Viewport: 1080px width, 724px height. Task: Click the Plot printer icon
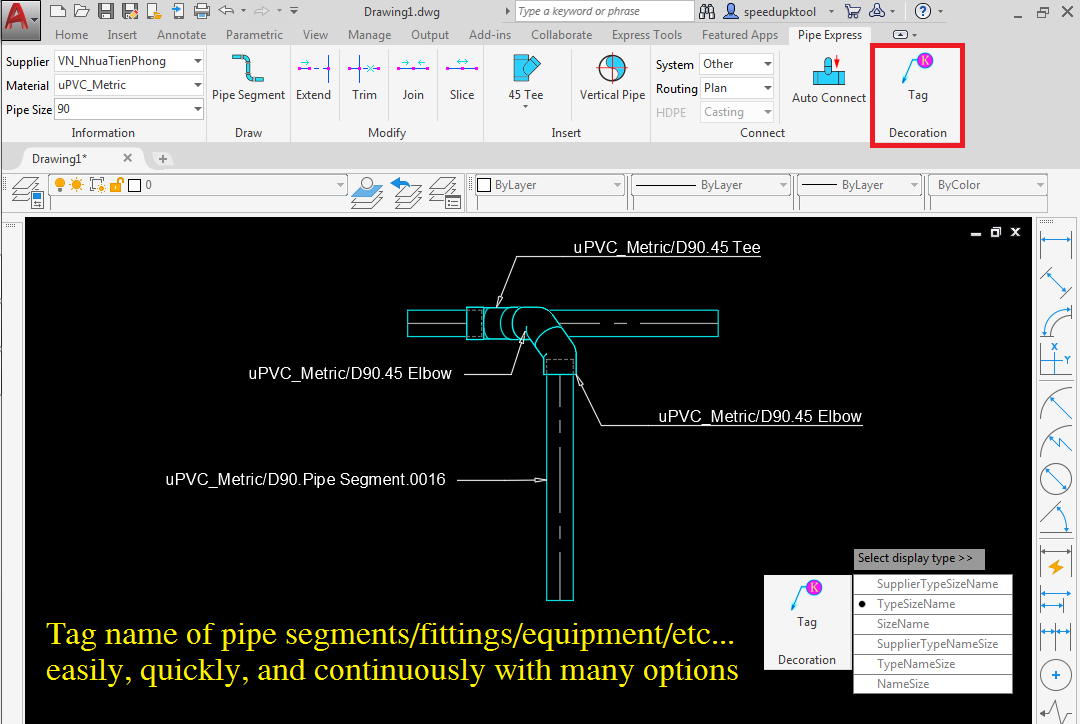coord(201,10)
